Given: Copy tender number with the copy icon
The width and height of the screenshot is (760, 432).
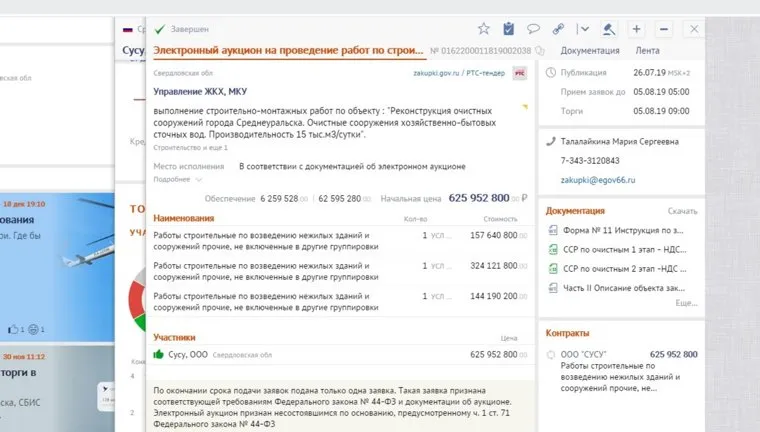Looking at the screenshot, I should [540, 50].
